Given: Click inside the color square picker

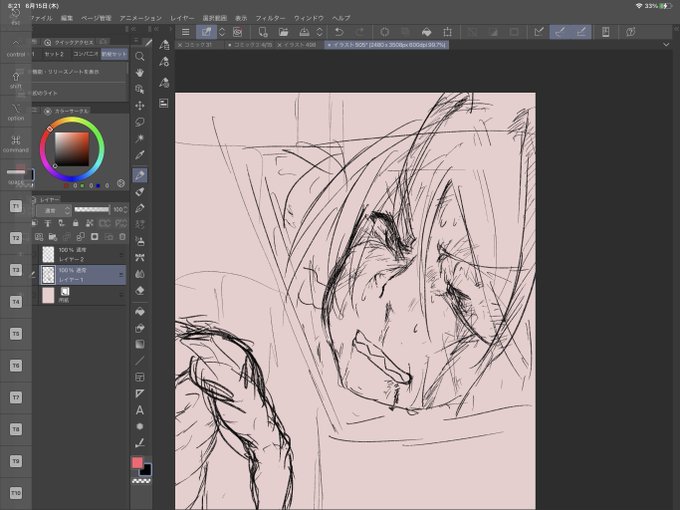Looking at the screenshot, I should tap(72, 149).
